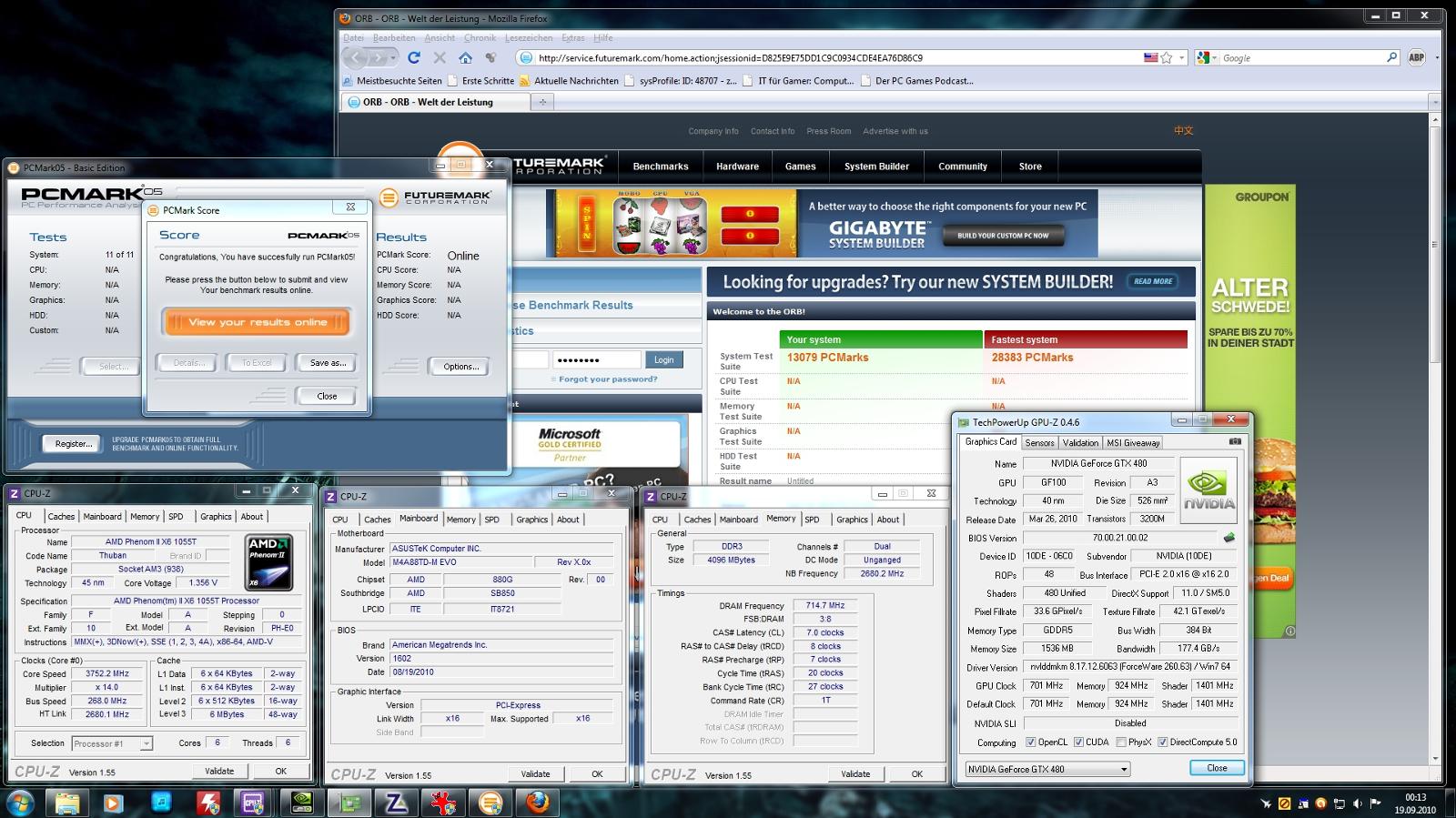Image resolution: width=1456 pixels, height=818 pixels.
Task: Click Close button in GPU-Z
Action: tap(1217, 768)
